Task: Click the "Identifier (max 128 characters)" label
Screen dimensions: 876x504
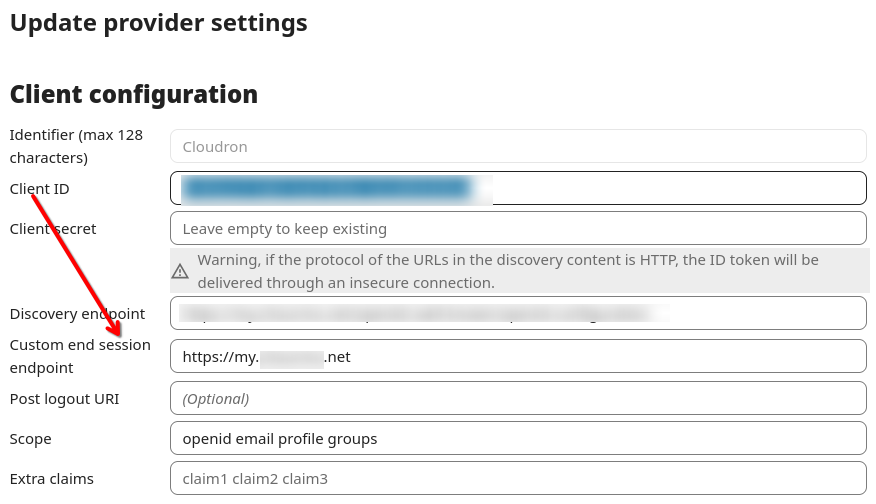Action: point(76,146)
